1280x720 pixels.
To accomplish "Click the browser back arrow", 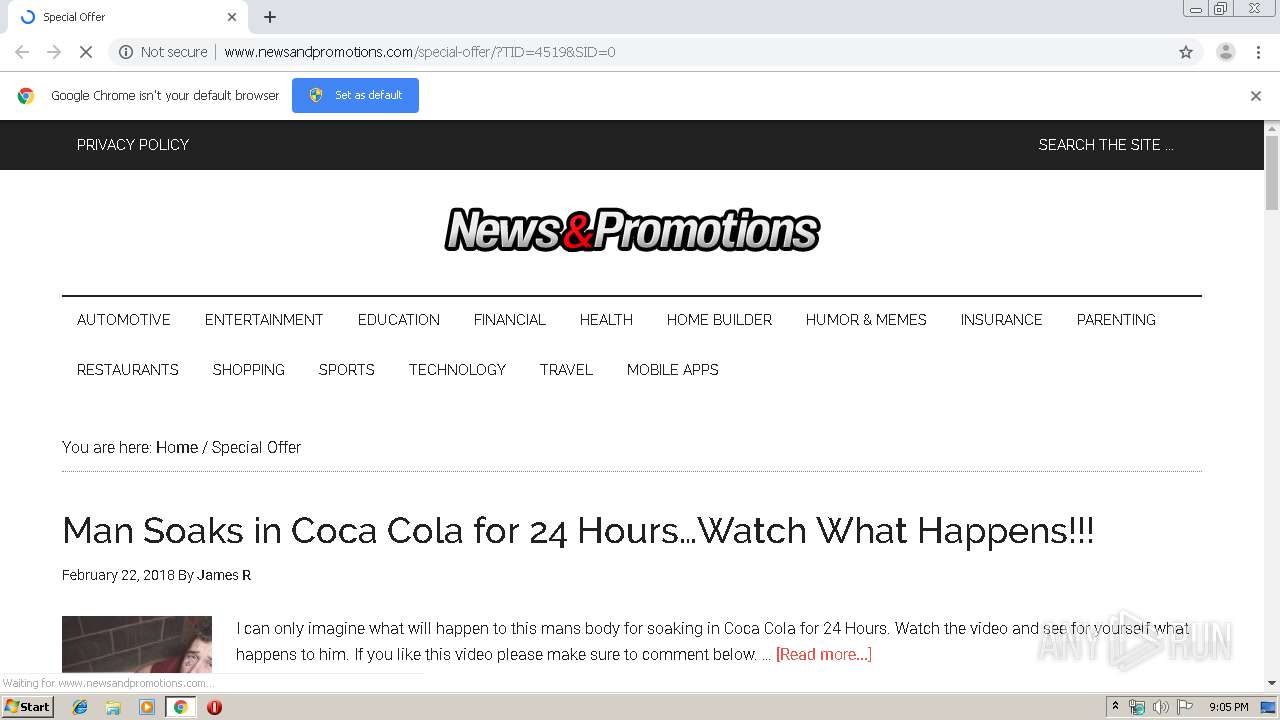I will click(x=22, y=52).
